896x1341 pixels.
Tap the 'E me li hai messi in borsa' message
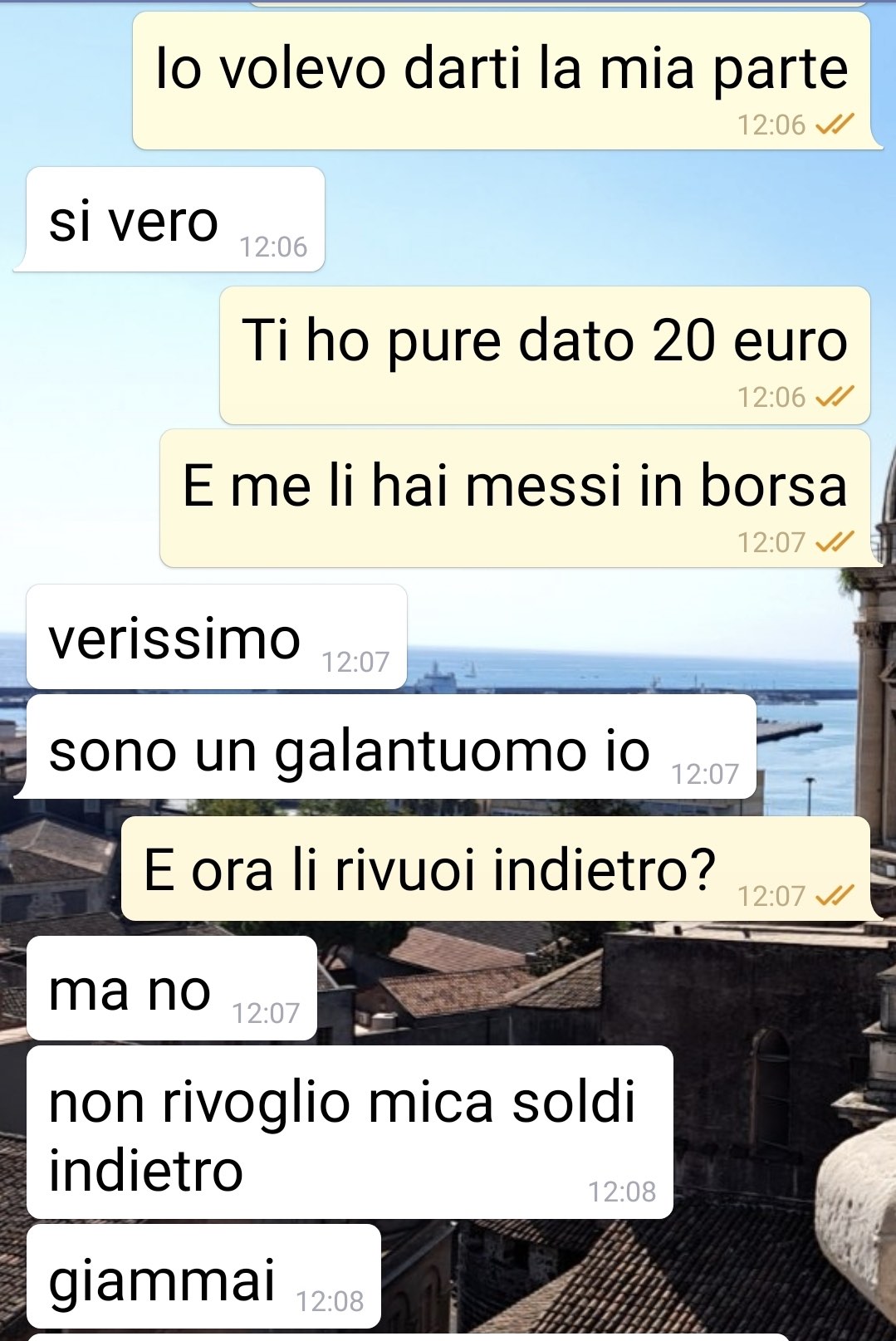pos(515,498)
